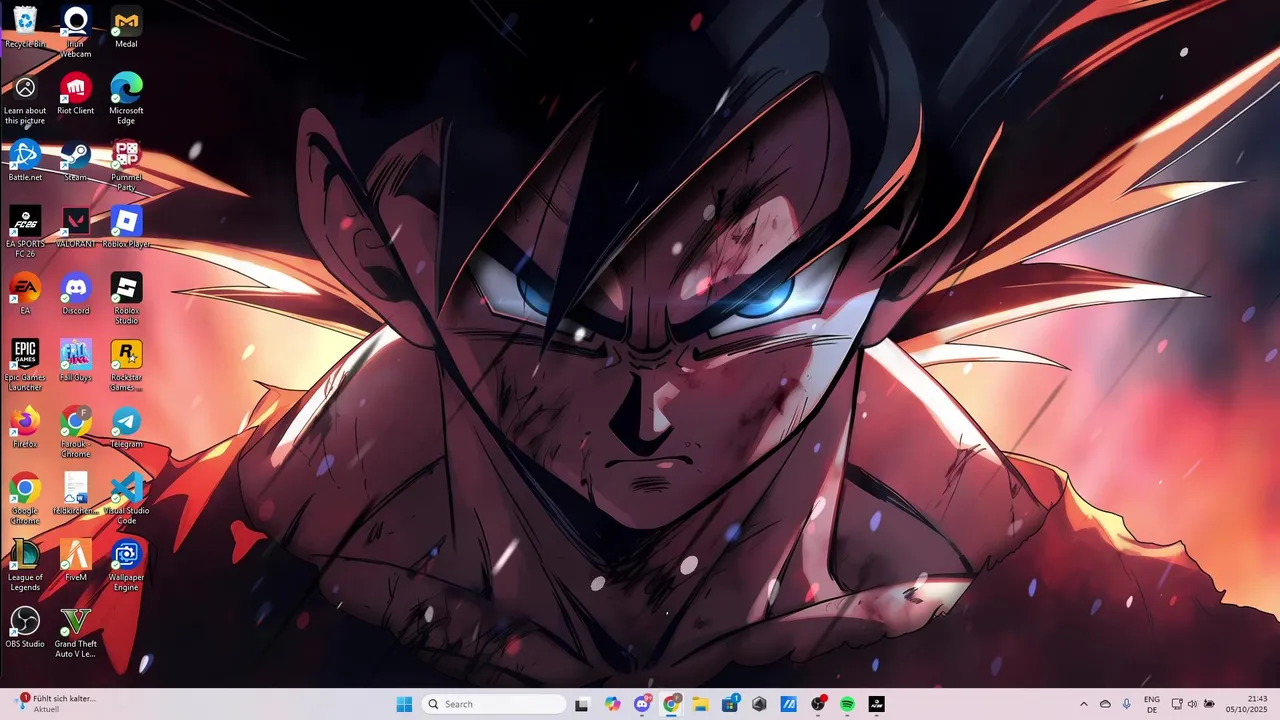Viewport: 1280px width, 720px height.
Task: Select the feldkirchen document file
Action: (75, 494)
